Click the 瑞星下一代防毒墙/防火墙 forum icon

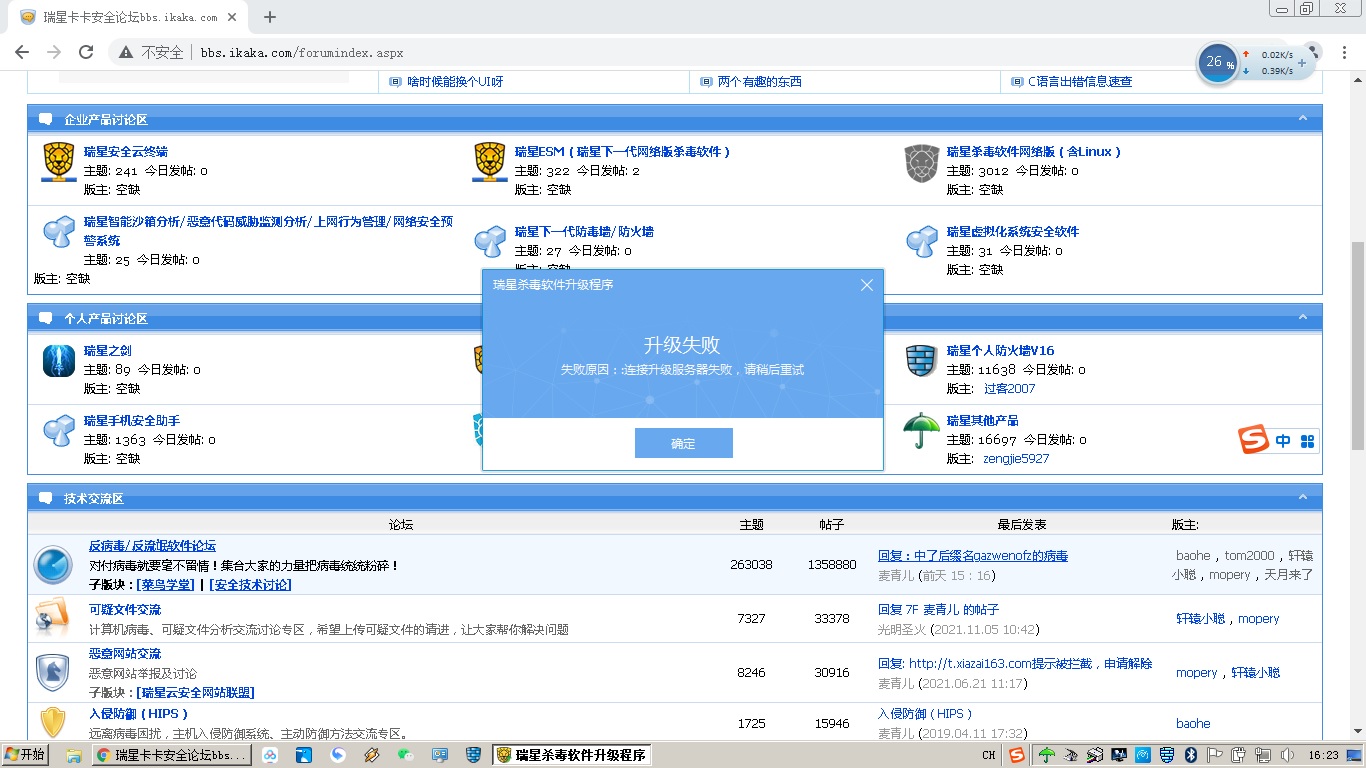click(x=490, y=241)
